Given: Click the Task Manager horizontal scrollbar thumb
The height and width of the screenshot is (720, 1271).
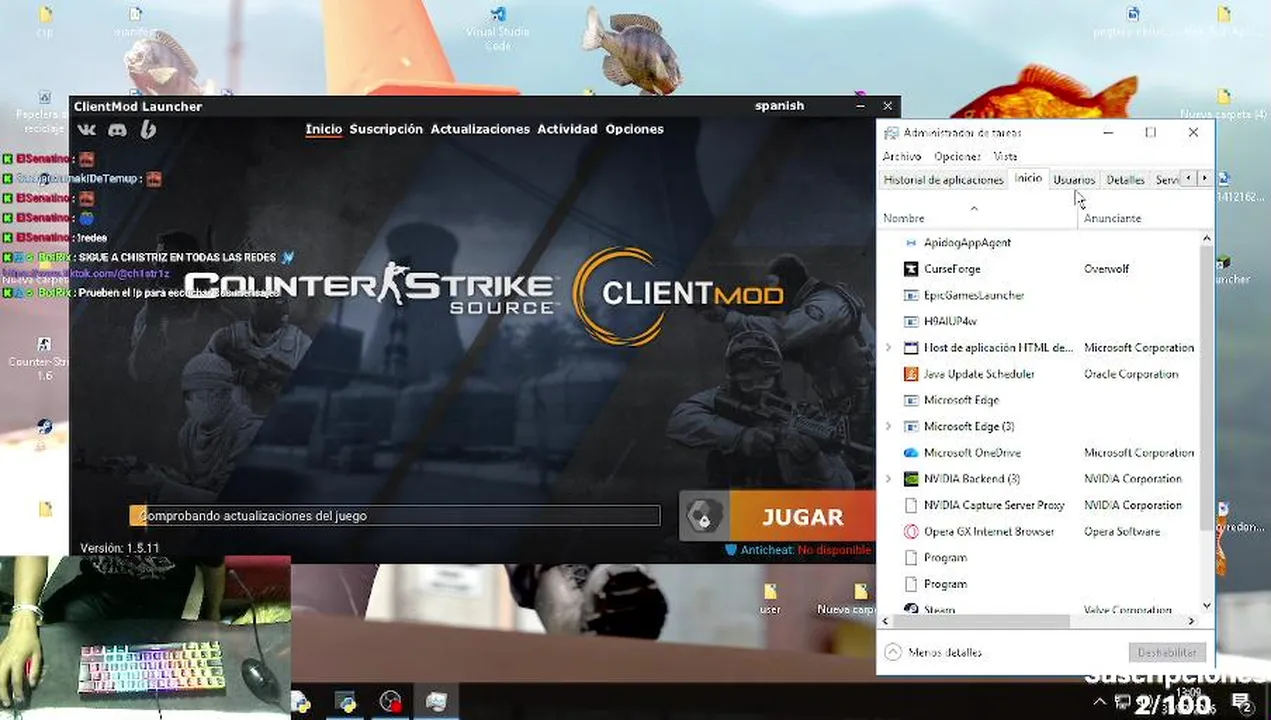Looking at the screenshot, I should click(980, 622).
